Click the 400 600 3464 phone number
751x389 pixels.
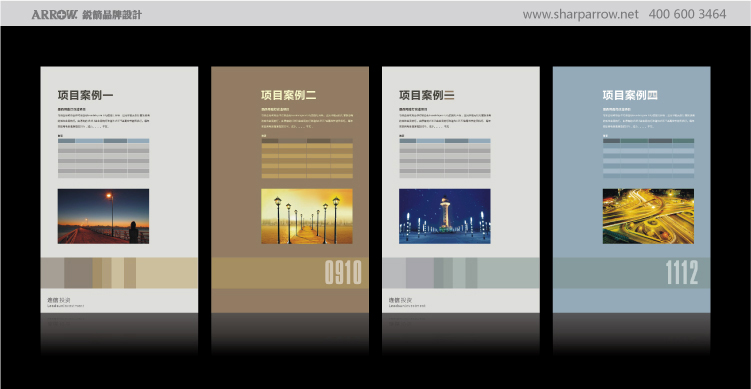tap(687, 14)
